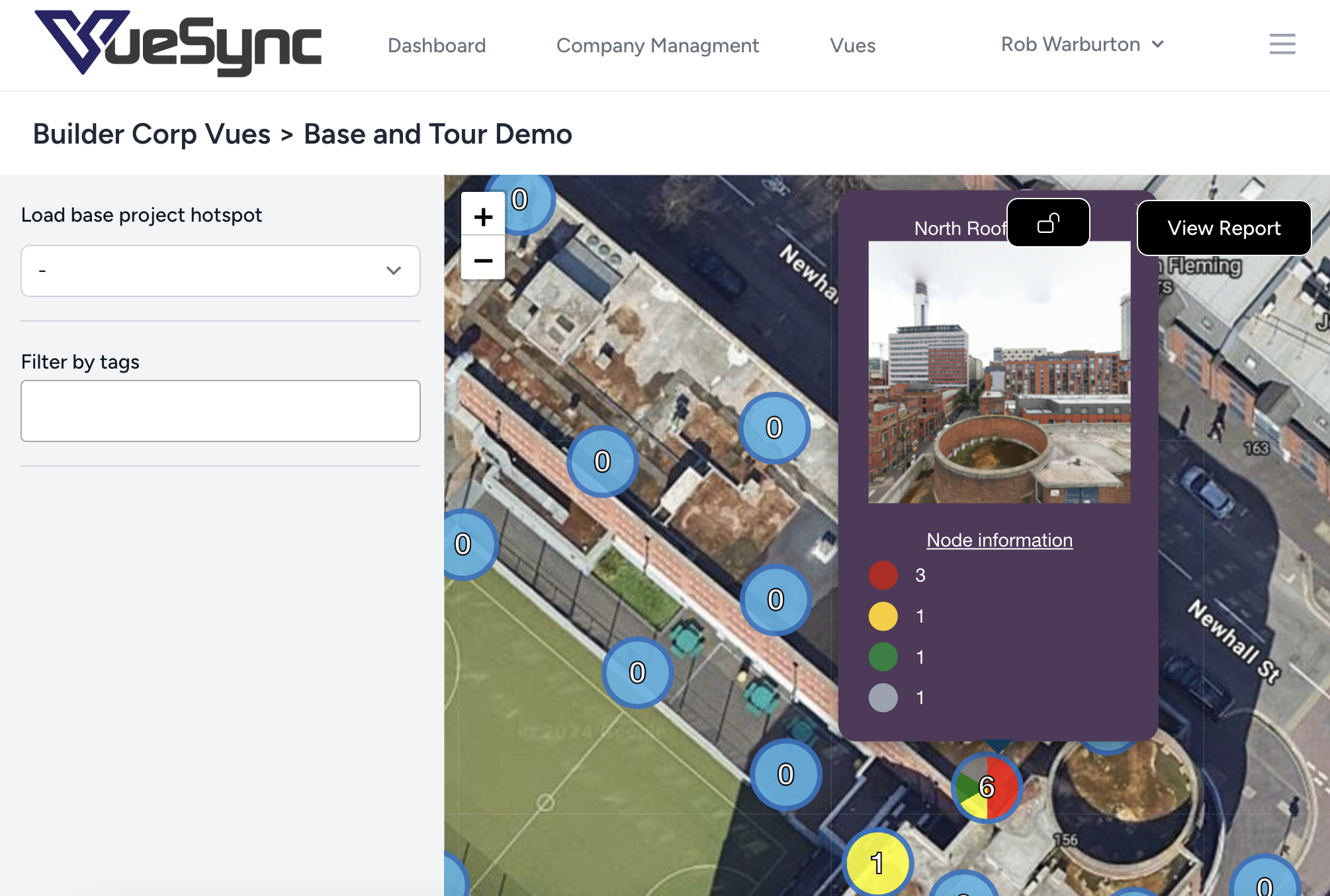This screenshot has height=896, width=1330.
Task: Open the Company Managment menu item
Action: click(657, 46)
